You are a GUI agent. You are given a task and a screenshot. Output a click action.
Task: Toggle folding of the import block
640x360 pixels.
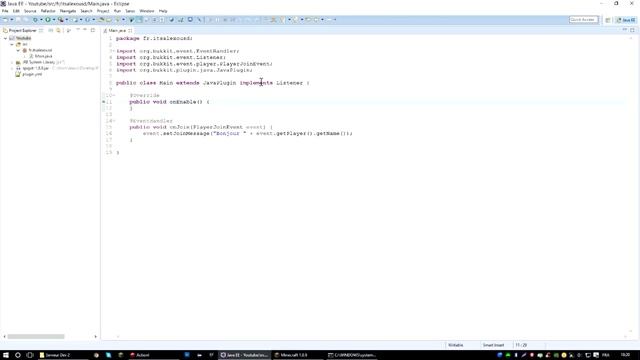click(113, 51)
